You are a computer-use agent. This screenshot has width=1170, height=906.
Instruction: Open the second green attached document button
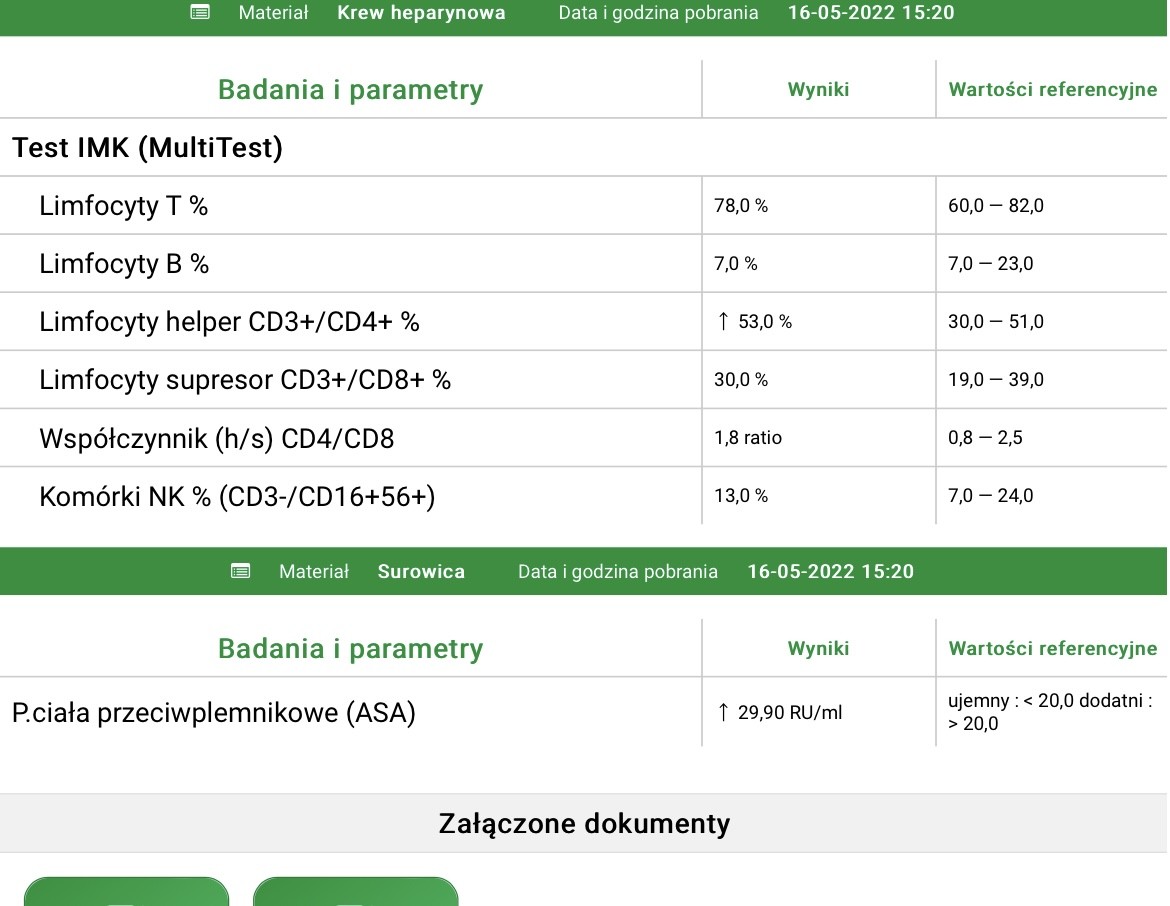tap(355, 892)
